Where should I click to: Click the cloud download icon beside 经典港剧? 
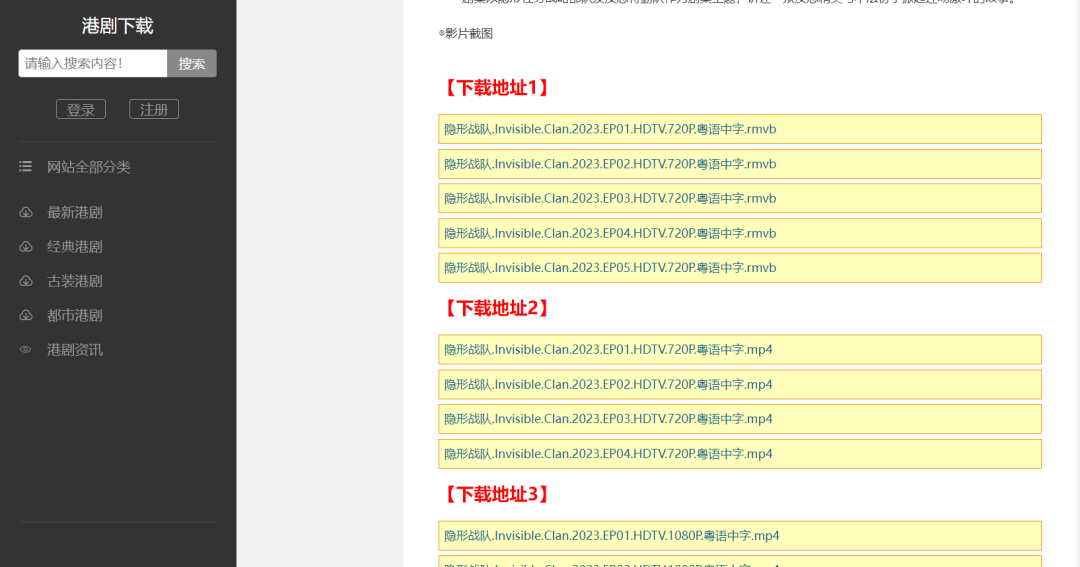click(25, 247)
